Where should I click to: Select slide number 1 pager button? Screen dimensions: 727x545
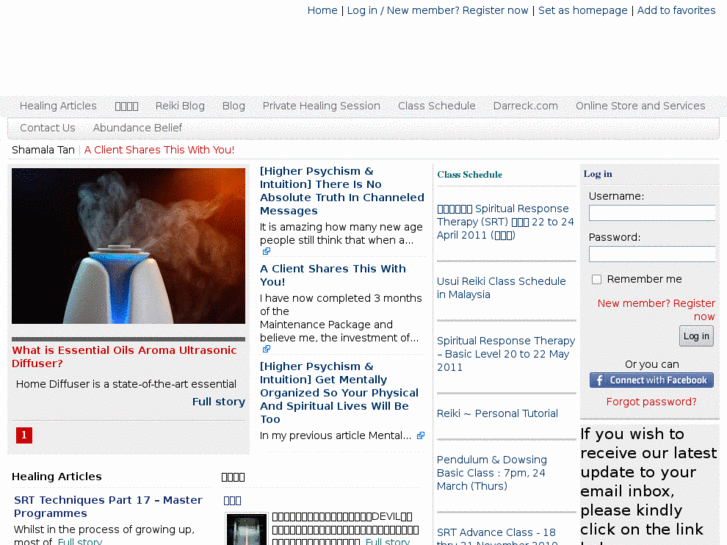24,435
